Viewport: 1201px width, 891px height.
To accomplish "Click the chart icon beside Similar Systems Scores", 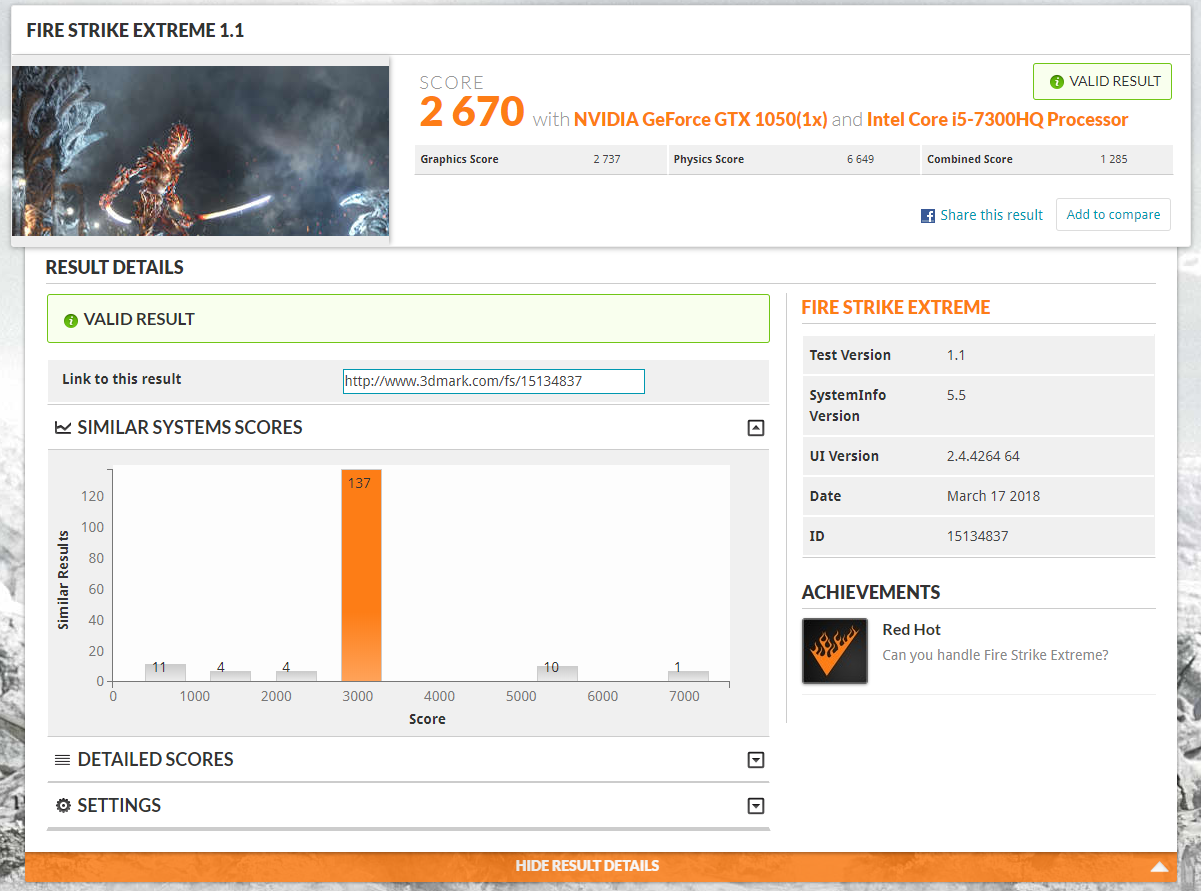I will 62,428.
